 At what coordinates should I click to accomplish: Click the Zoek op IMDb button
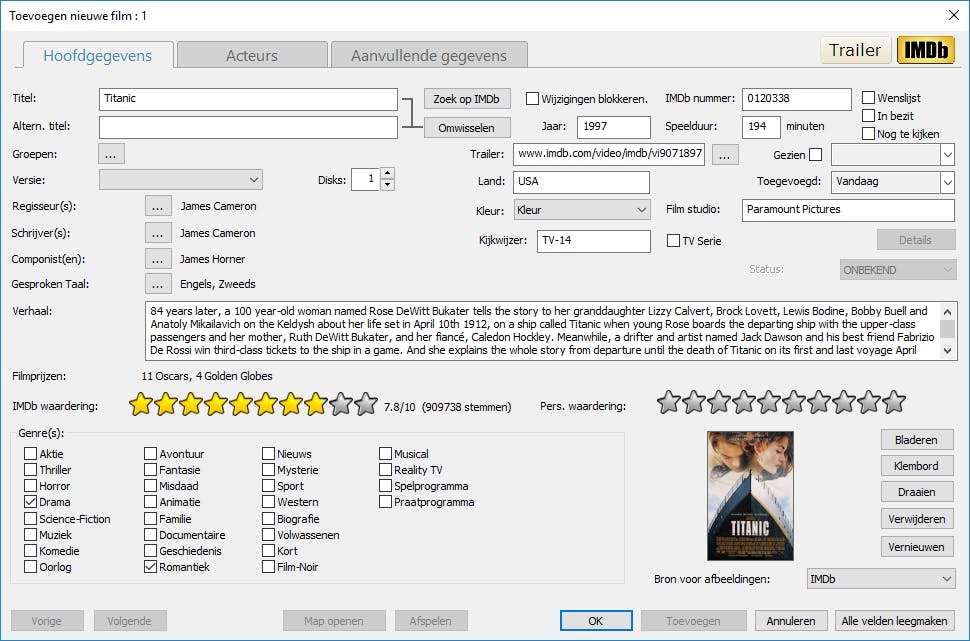pos(467,98)
